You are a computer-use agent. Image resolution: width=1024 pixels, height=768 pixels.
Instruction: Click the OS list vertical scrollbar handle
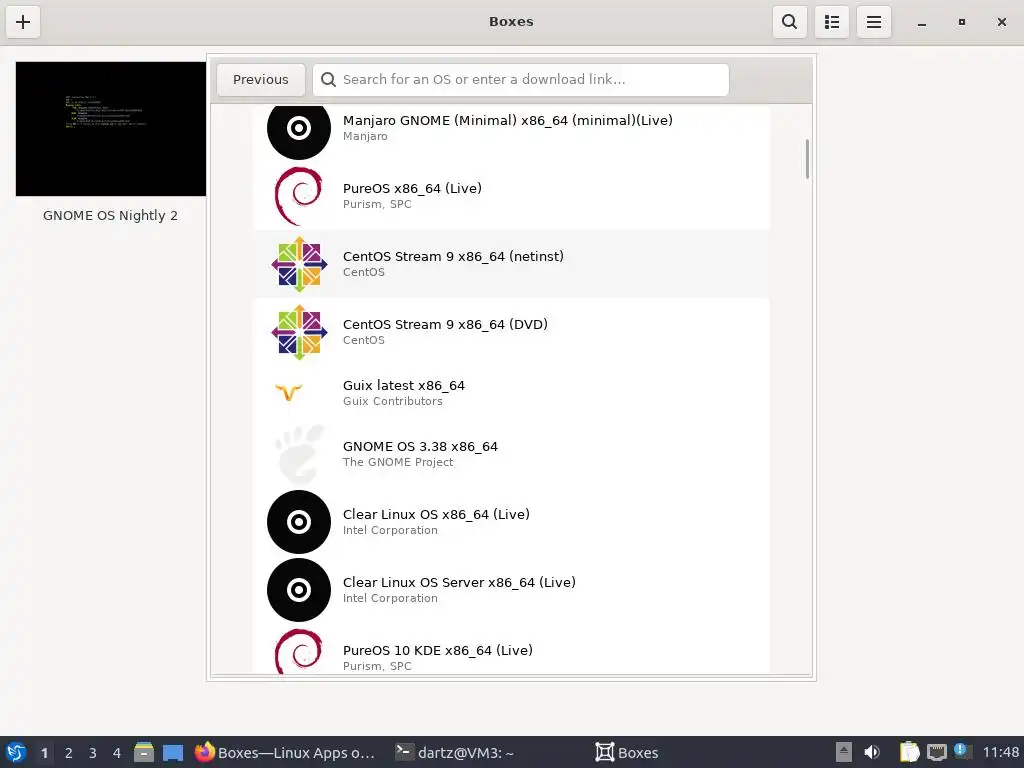click(x=807, y=159)
